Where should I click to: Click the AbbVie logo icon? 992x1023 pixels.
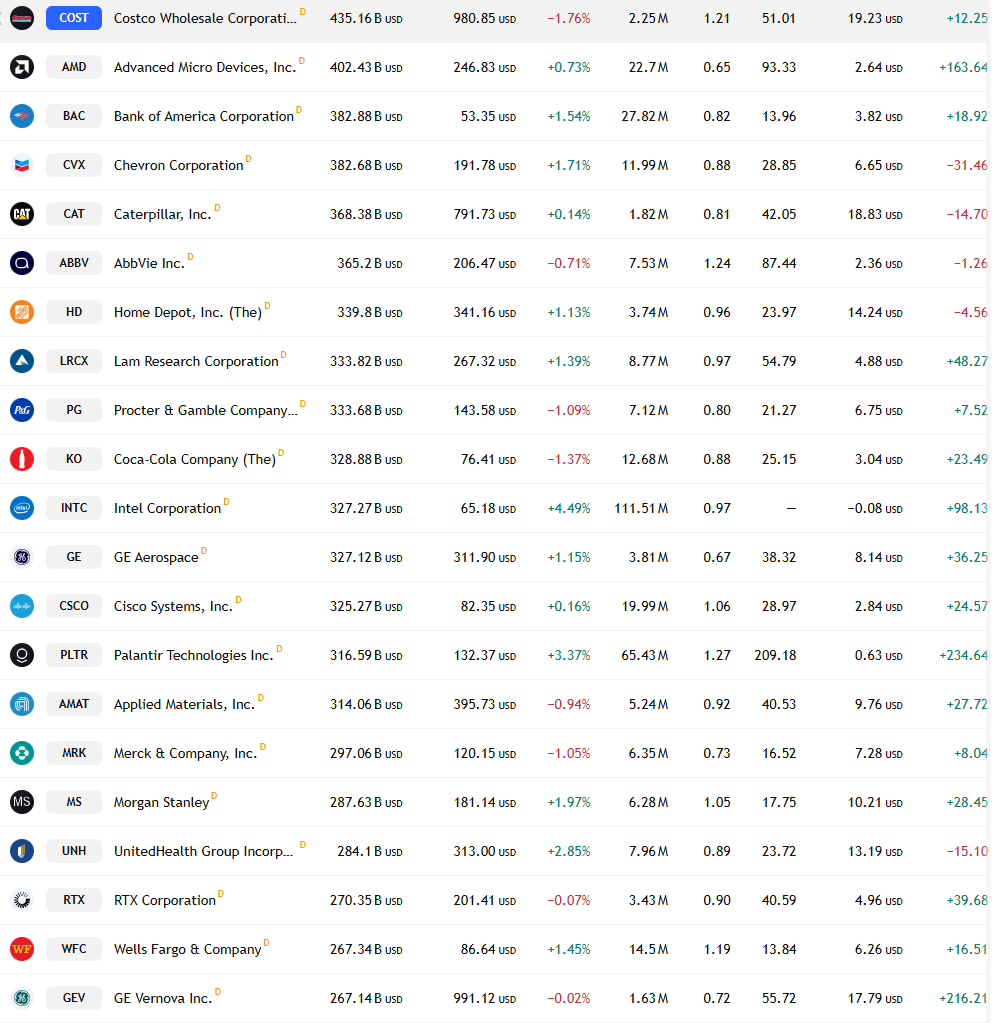22,262
